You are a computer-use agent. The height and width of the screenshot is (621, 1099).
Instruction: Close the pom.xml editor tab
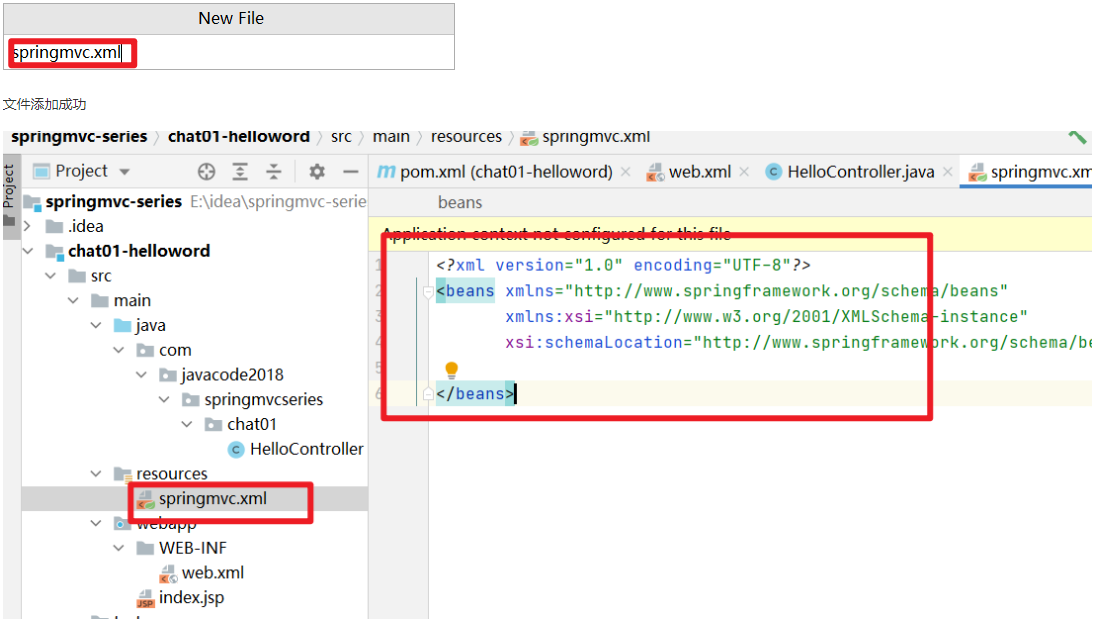(625, 172)
